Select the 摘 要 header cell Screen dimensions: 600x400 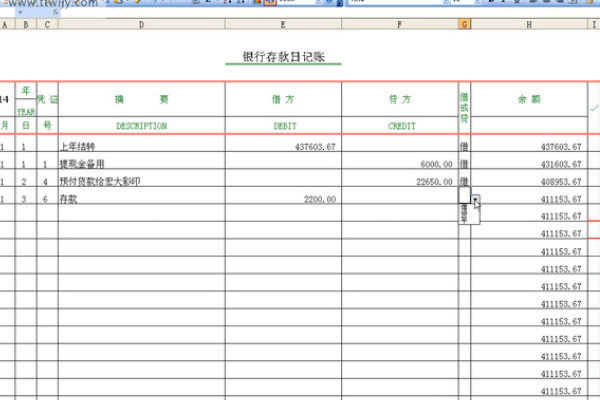[141, 100]
